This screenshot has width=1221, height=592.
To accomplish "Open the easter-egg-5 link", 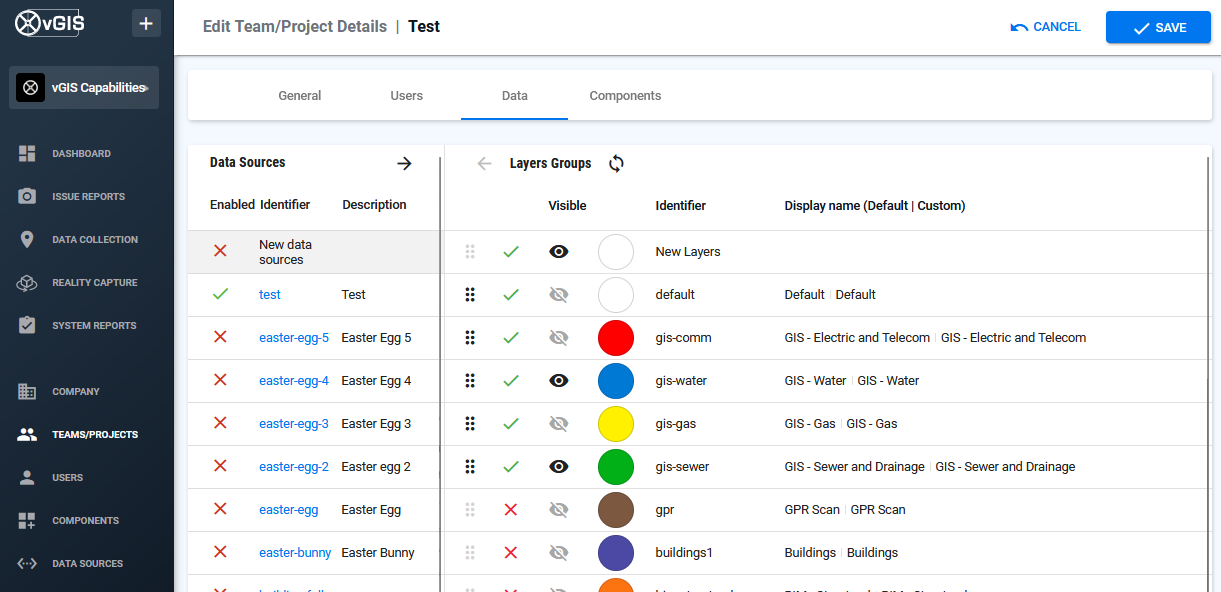I will pos(294,338).
